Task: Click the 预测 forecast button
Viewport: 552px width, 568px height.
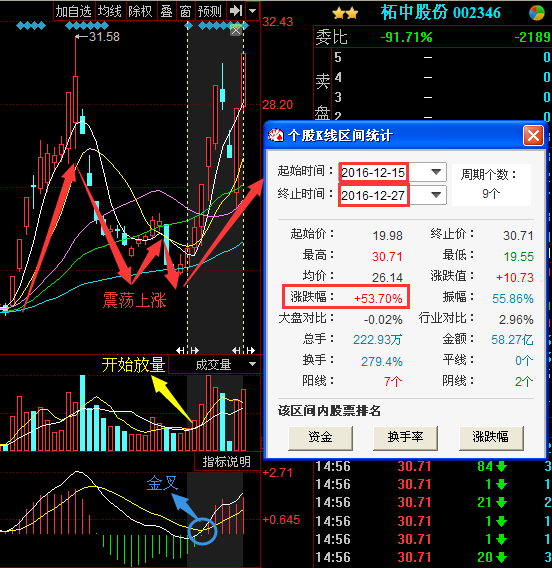Action: tap(210, 11)
